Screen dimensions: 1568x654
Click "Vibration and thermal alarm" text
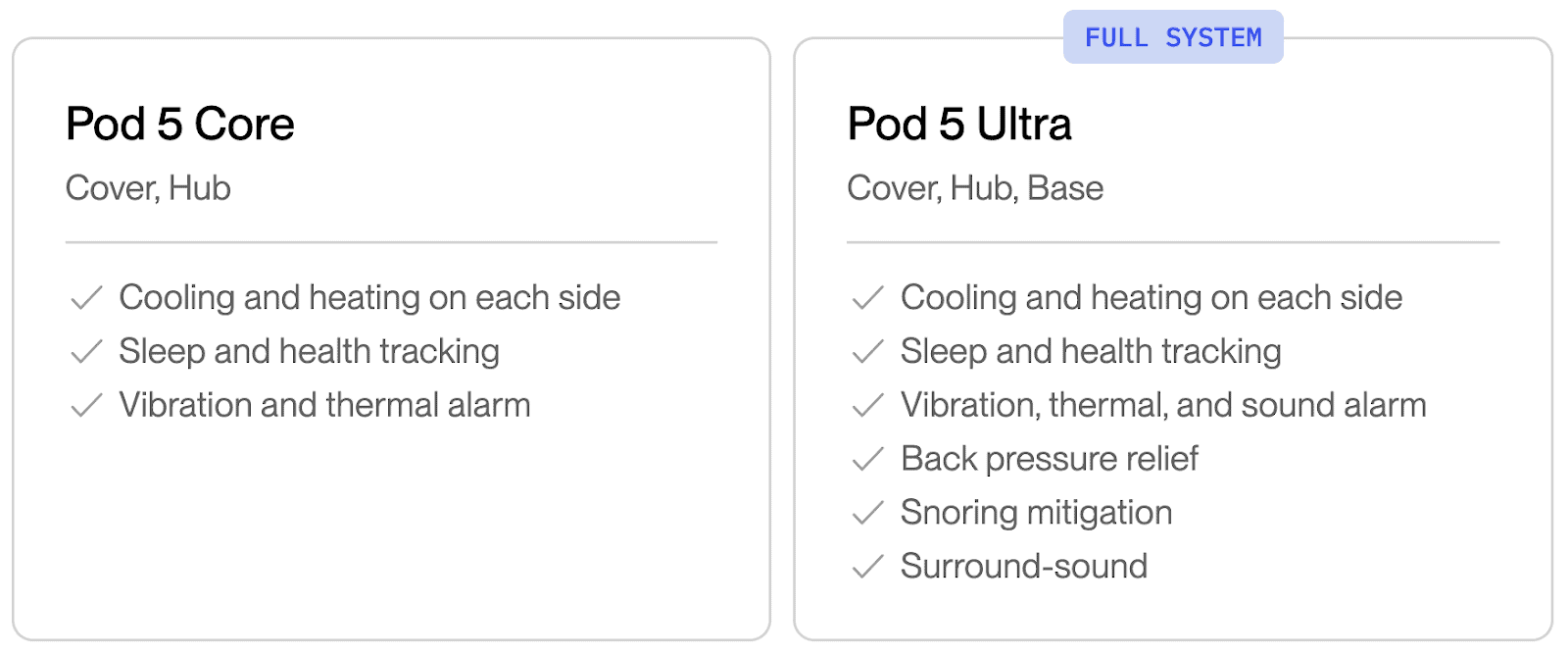324,406
